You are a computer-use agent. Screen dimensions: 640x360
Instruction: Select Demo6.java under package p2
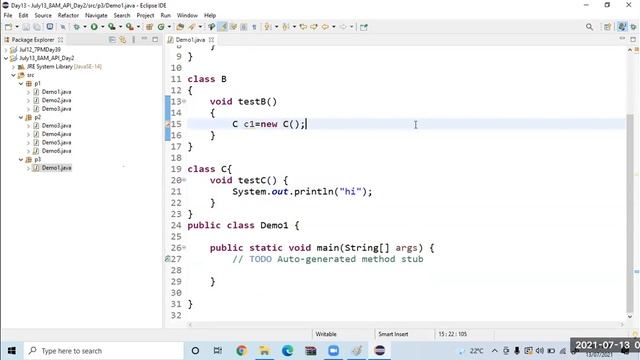point(56,151)
